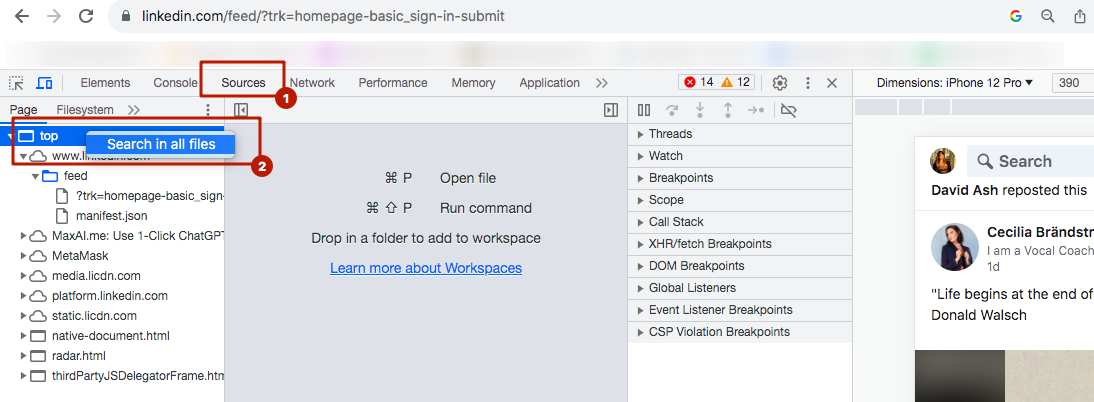Click the share page icon
1094x402 pixels.
(x=1079, y=16)
